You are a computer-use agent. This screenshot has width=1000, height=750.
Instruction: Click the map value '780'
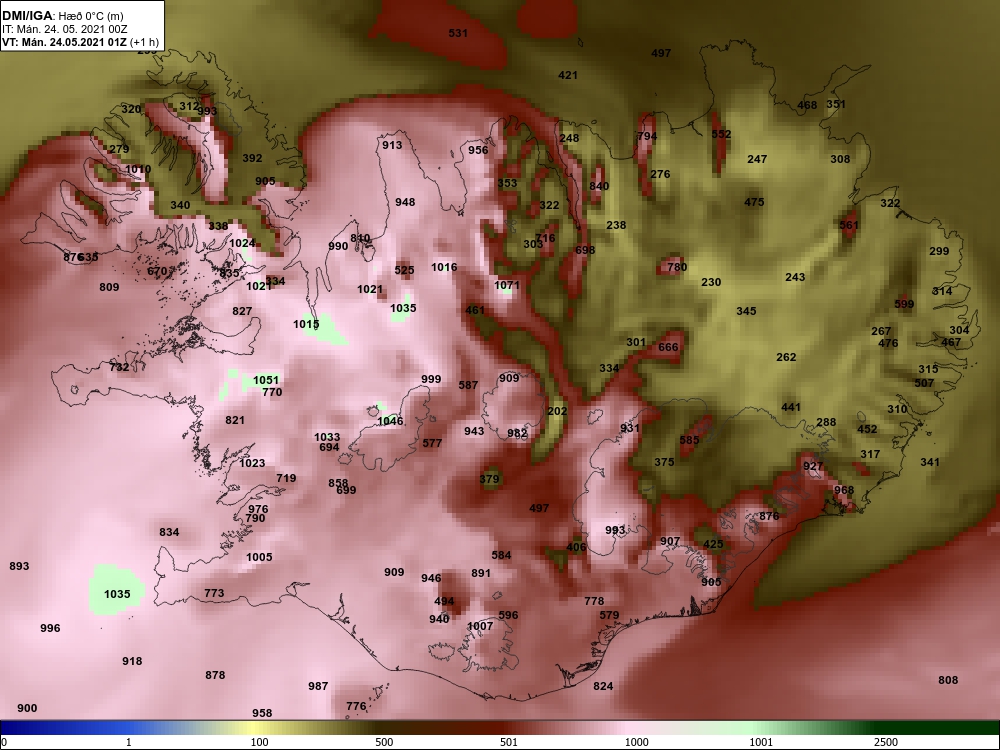(677, 267)
